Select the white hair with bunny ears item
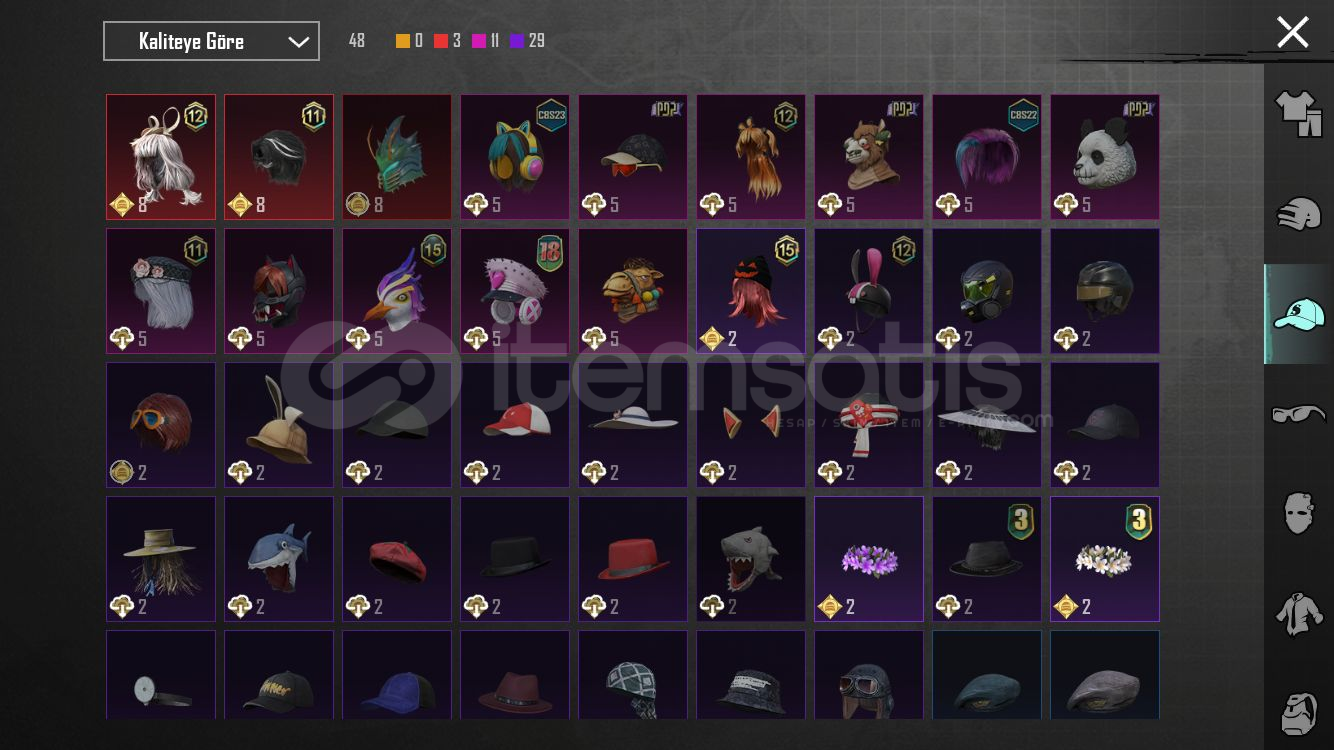 click(x=161, y=157)
